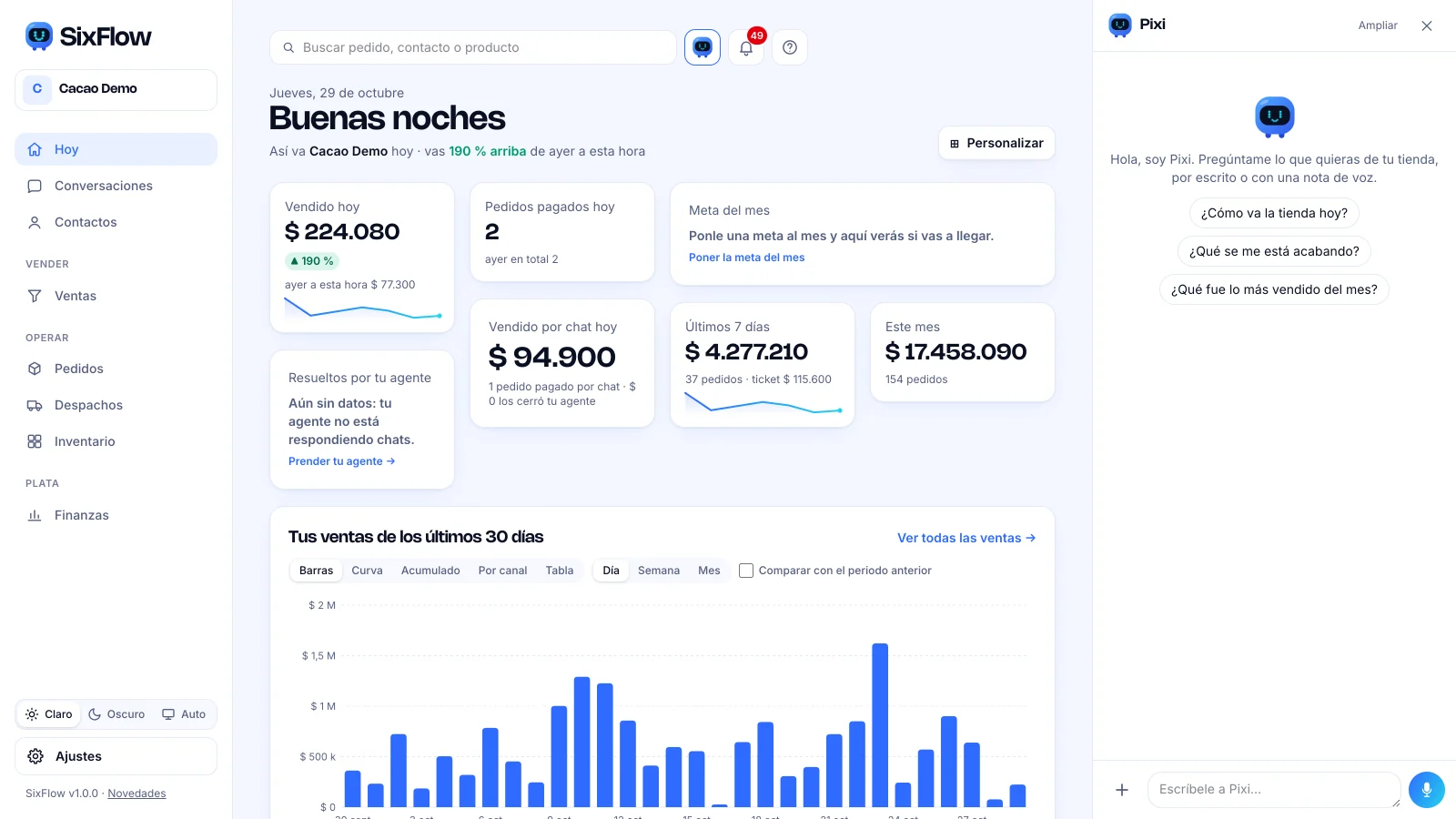Screen dimensions: 1456x819
Task: Focus the Escríbele a Pixi input
Action: point(1274,790)
